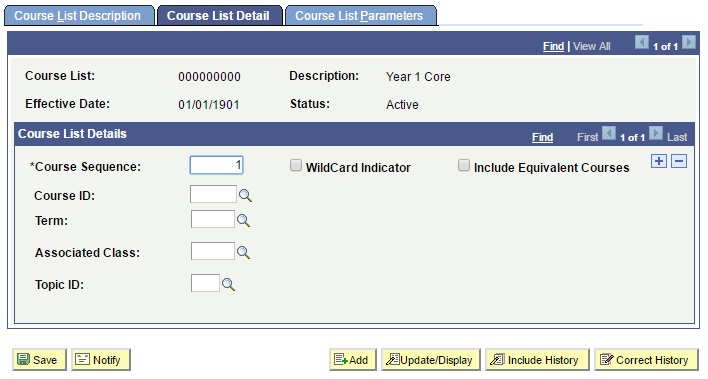The image size is (708, 379).
Task: Click View All in top header
Action: (x=592, y=46)
